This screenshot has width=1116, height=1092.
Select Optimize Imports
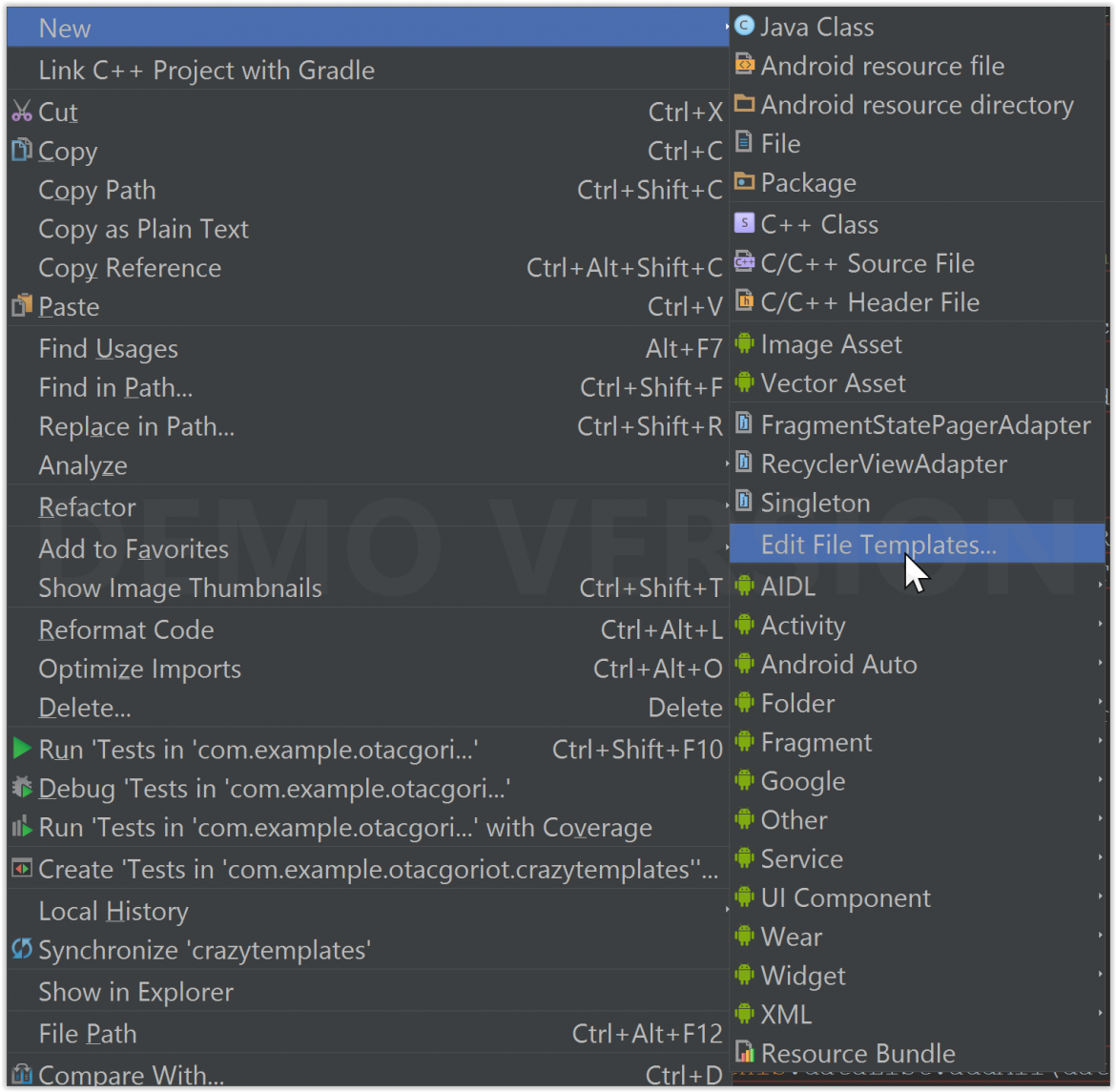click(368, 669)
